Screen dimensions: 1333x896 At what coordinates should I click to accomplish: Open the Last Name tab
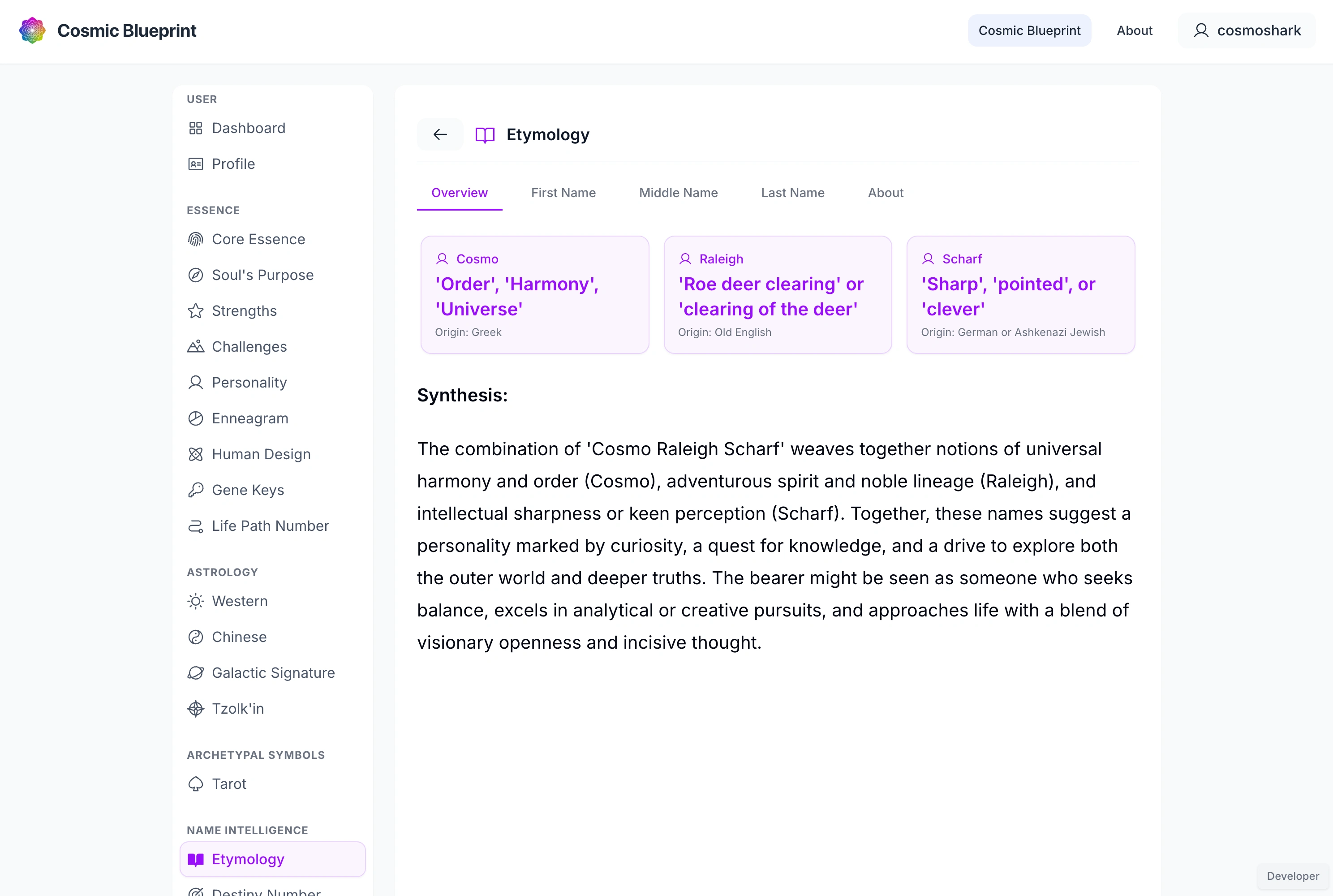pyautogui.click(x=792, y=193)
